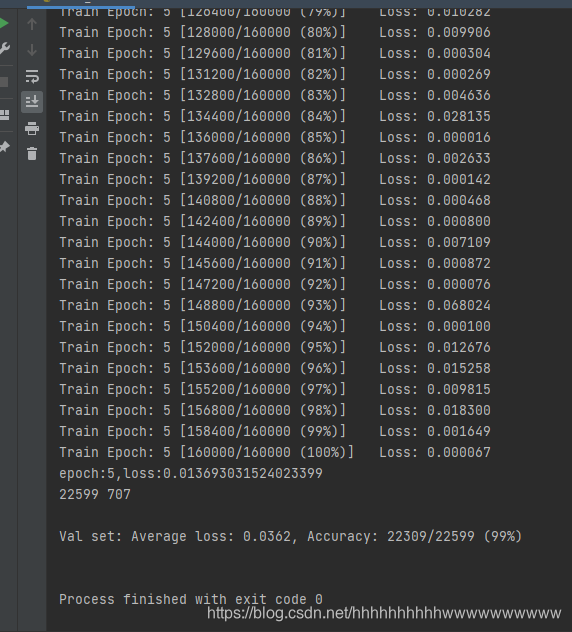
Task: Click the Accuracy: 22309/22599 (99%) text
Action: 414,536
